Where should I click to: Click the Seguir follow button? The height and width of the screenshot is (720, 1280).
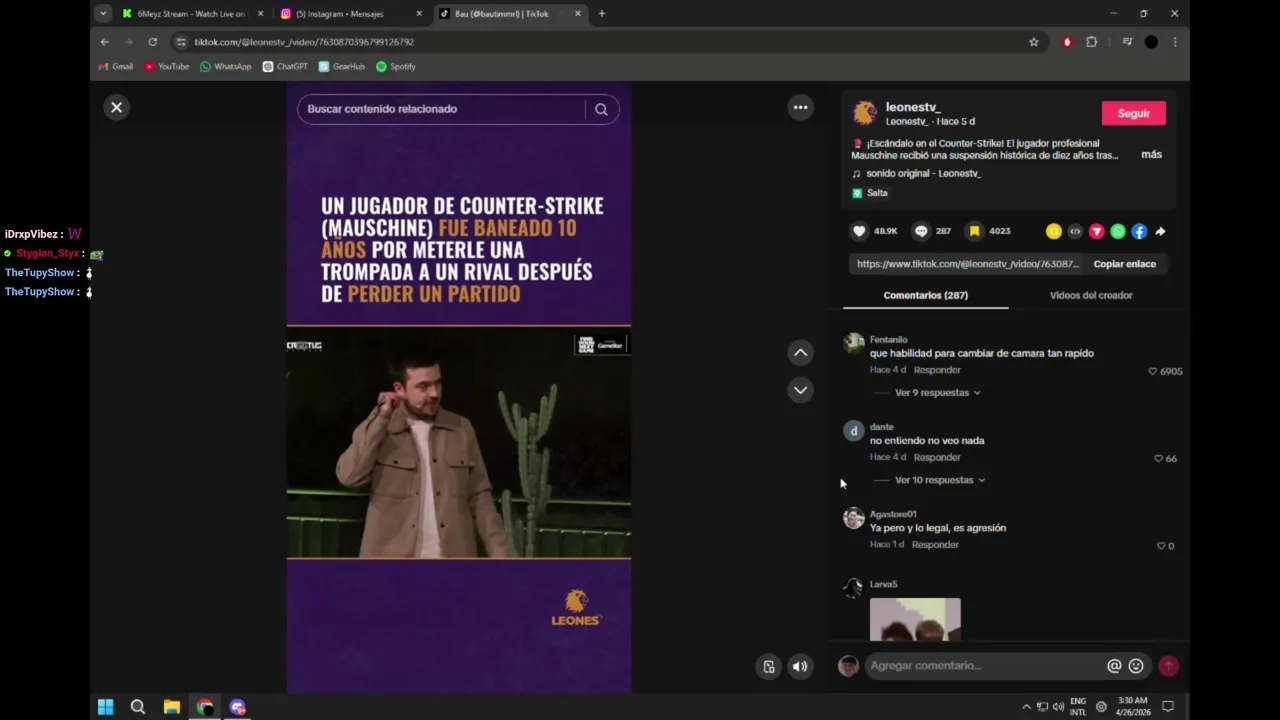1133,113
